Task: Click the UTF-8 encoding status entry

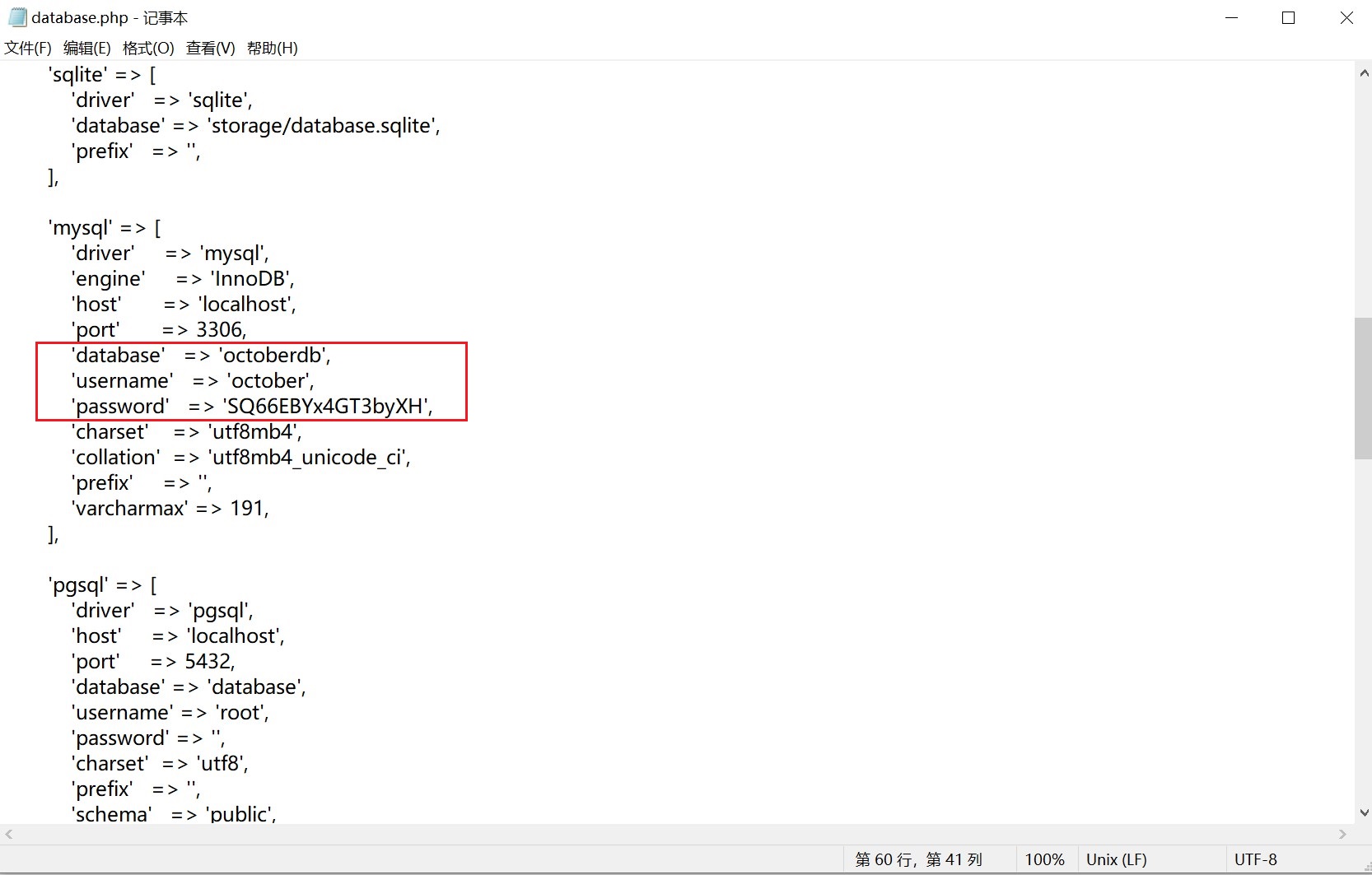Action: (x=1255, y=859)
